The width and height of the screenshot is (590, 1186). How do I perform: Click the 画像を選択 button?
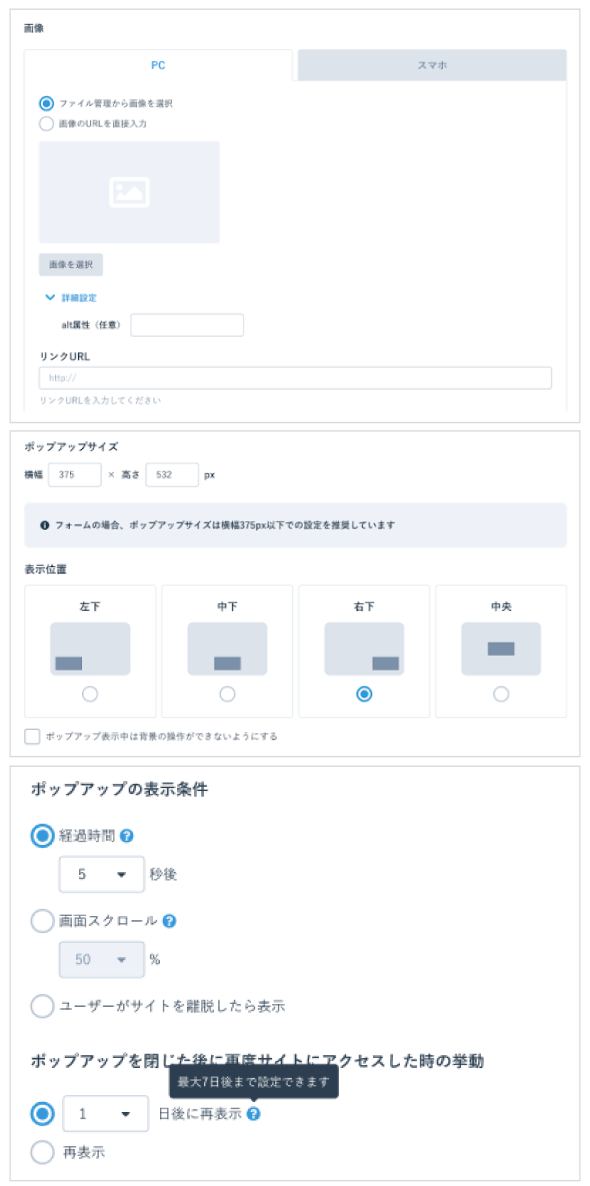coord(71,265)
